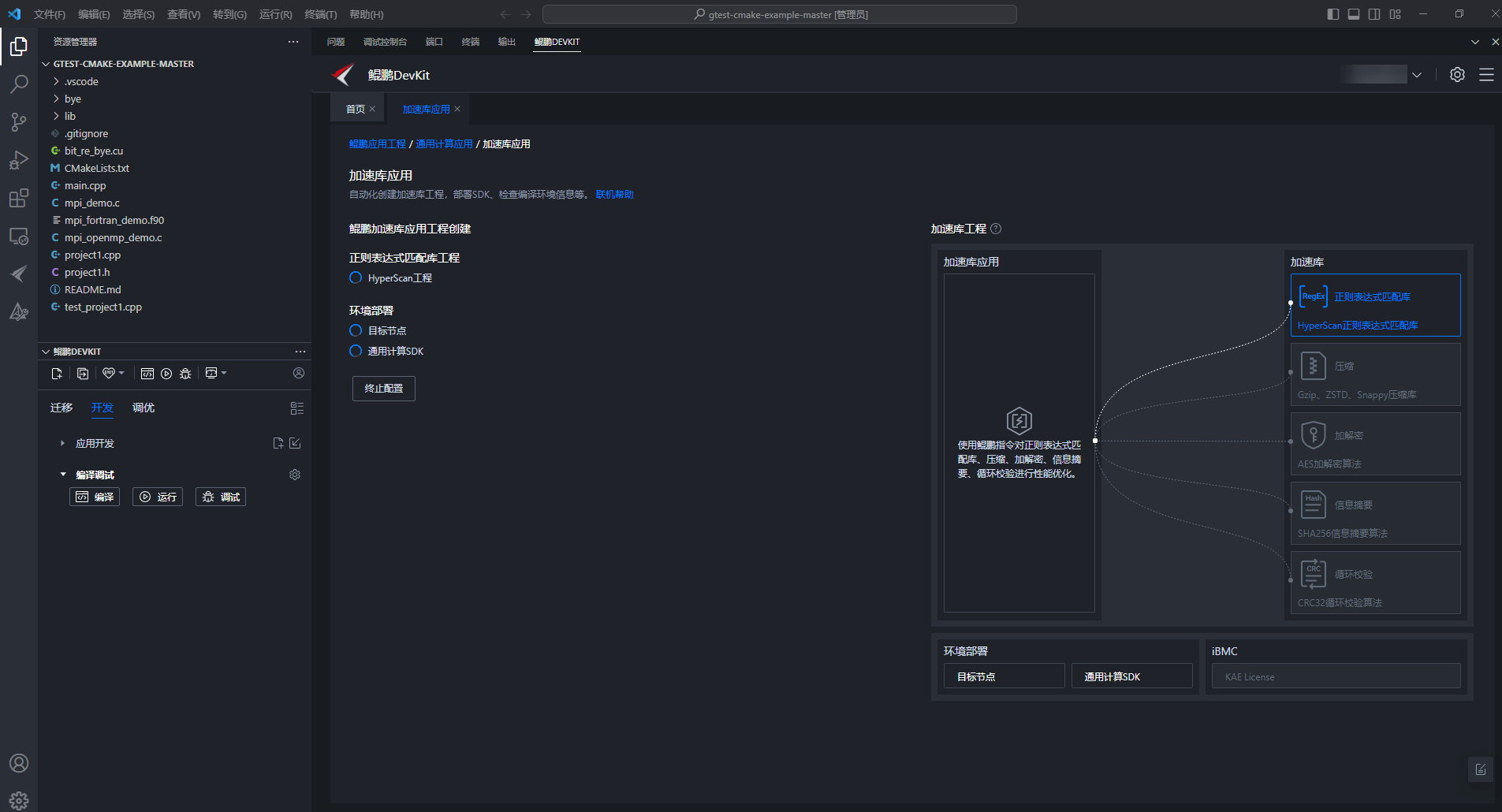
Task: Toggle the bottom panel layout icon in the title bar
Action: point(1354,14)
